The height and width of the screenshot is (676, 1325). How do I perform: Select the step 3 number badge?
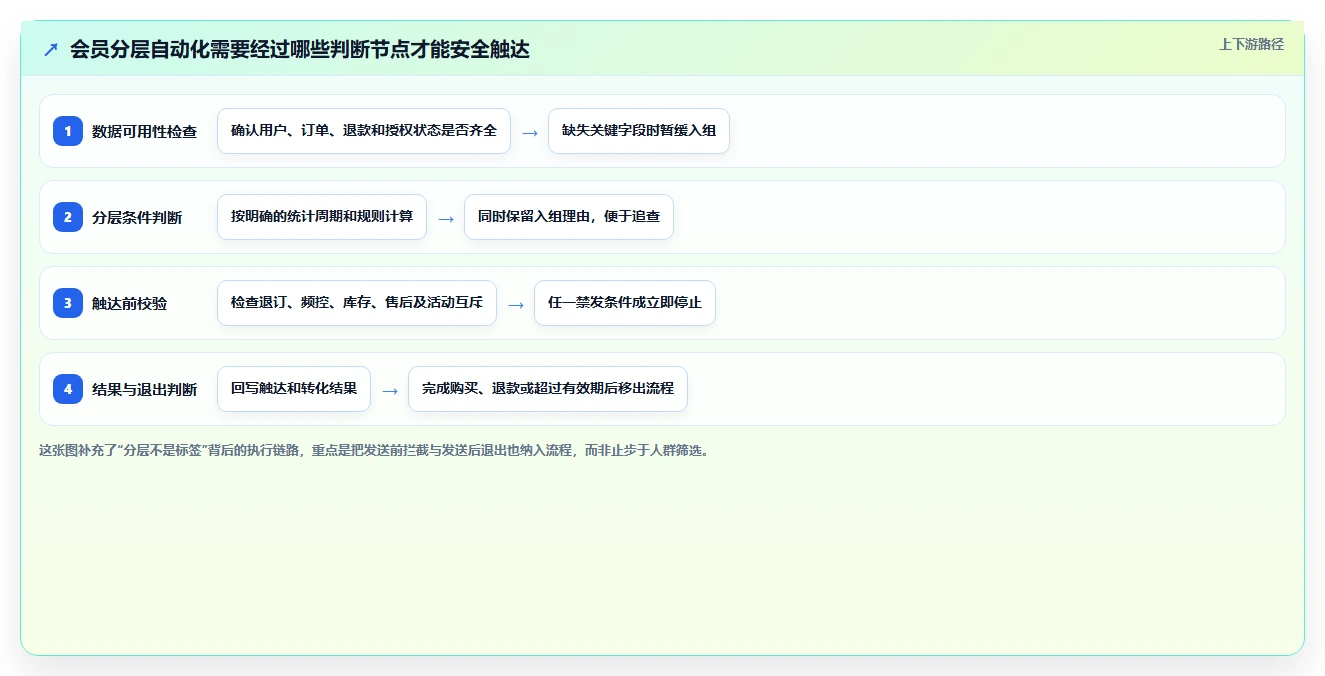click(68, 303)
